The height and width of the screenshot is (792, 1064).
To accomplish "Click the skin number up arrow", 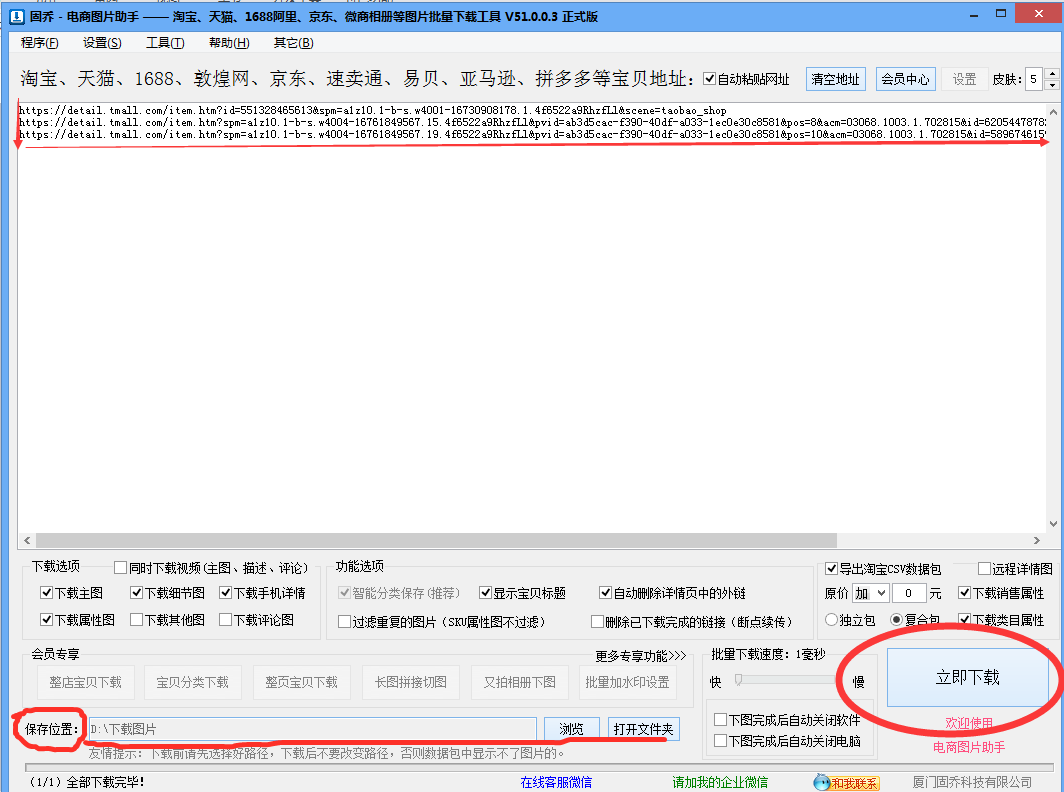I will click(1051, 73).
